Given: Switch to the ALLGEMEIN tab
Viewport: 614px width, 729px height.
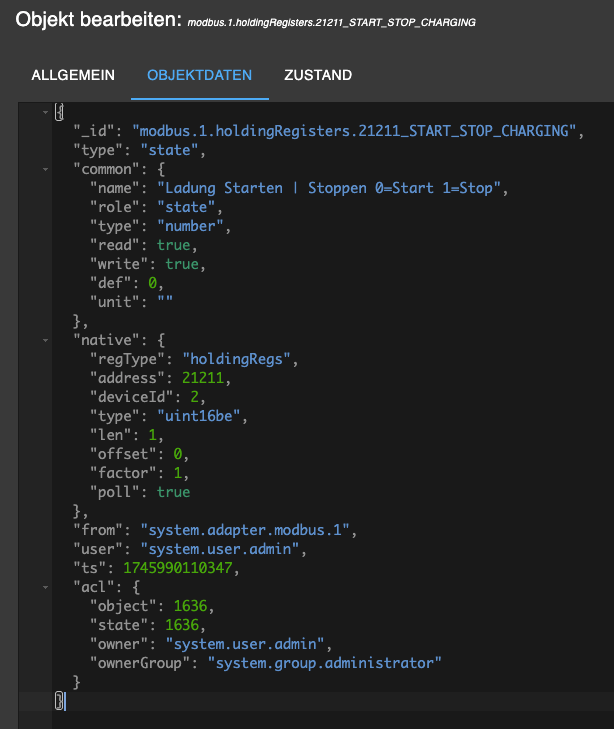Looking at the screenshot, I should (73, 75).
